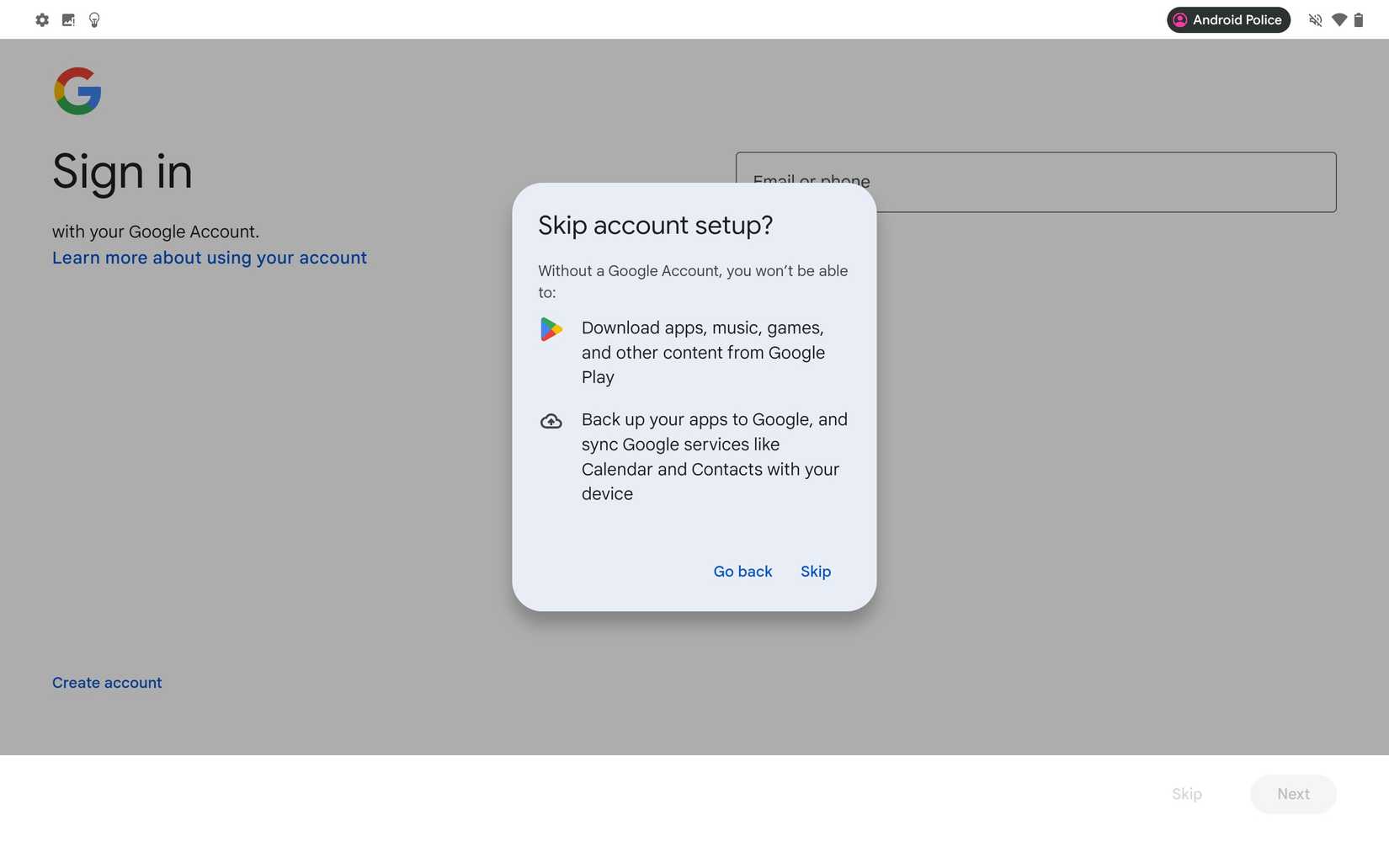Screen dimensions: 1389x868
Task: Click the 'Skip account setup?' heading
Action: coord(655,226)
